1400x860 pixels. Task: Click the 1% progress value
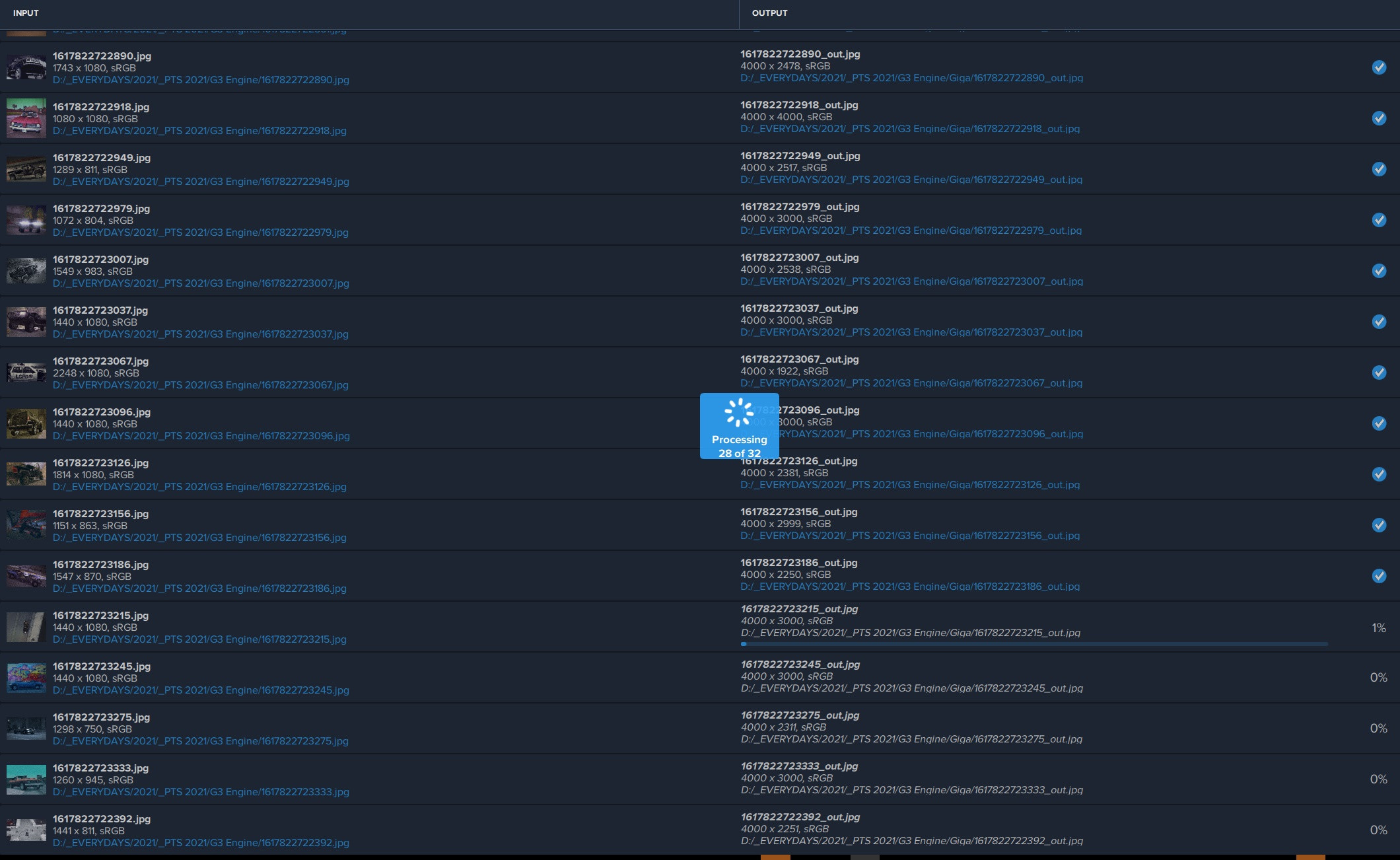pos(1378,628)
